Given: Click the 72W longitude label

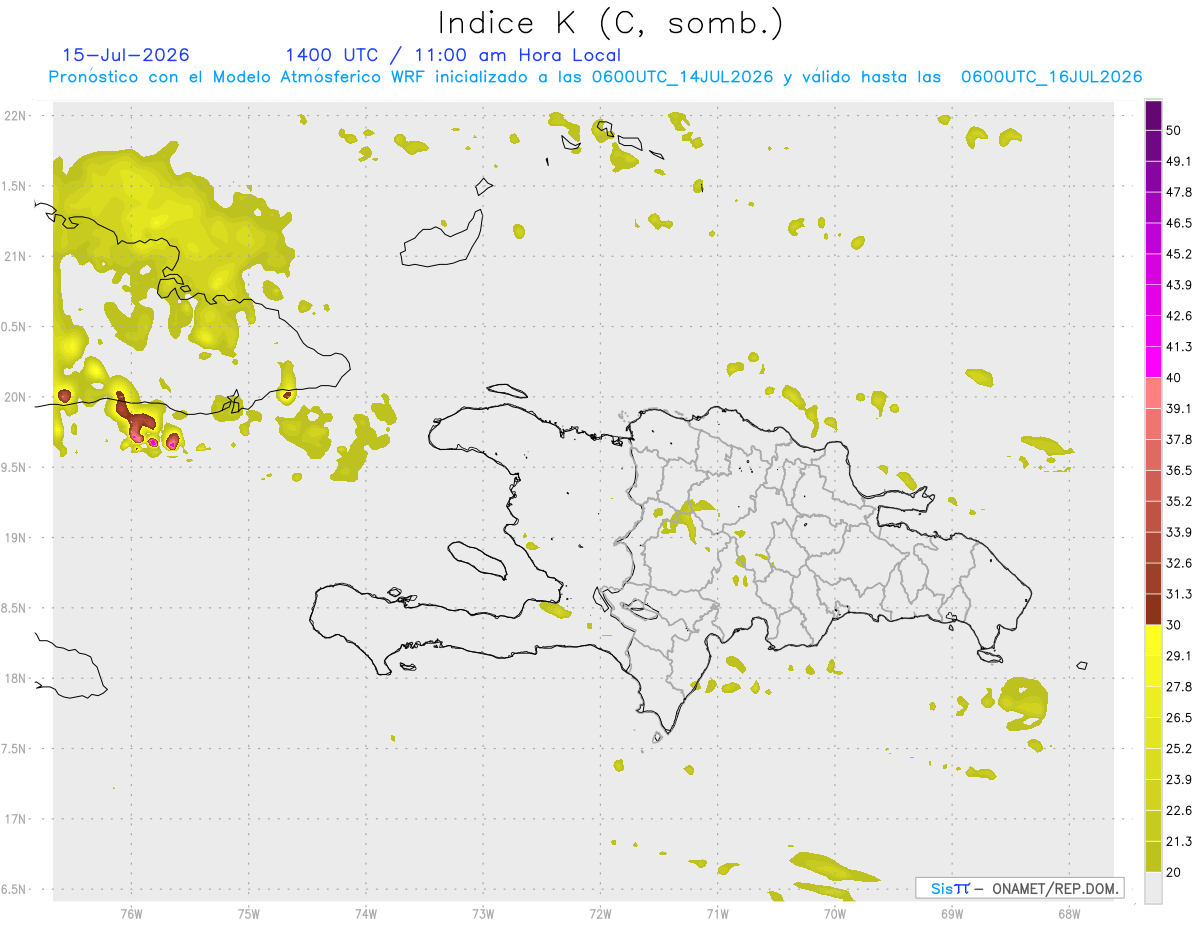Looking at the screenshot, I should click(x=600, y=913).
